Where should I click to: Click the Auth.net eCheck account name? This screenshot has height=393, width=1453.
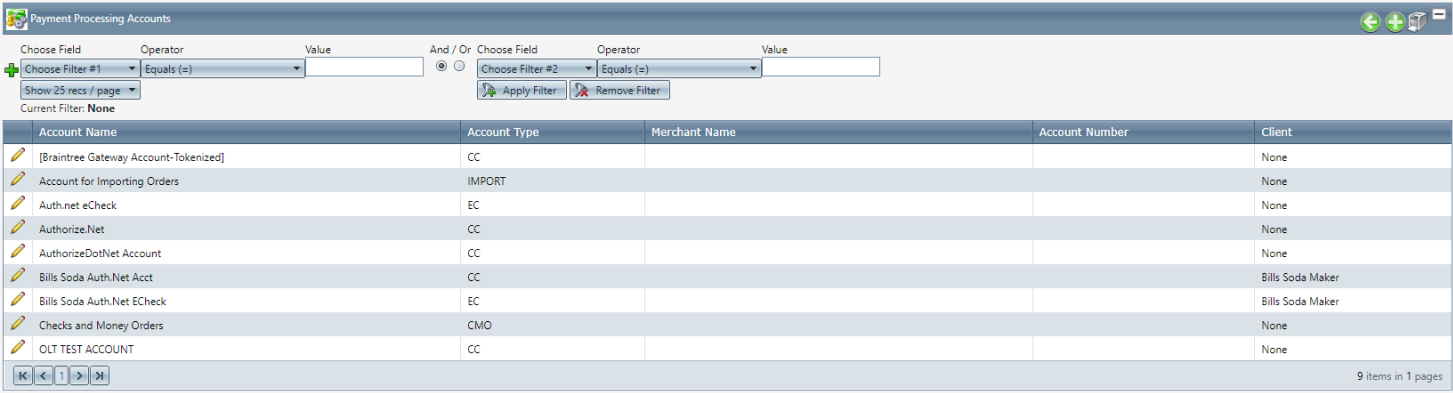click(78, 205)
